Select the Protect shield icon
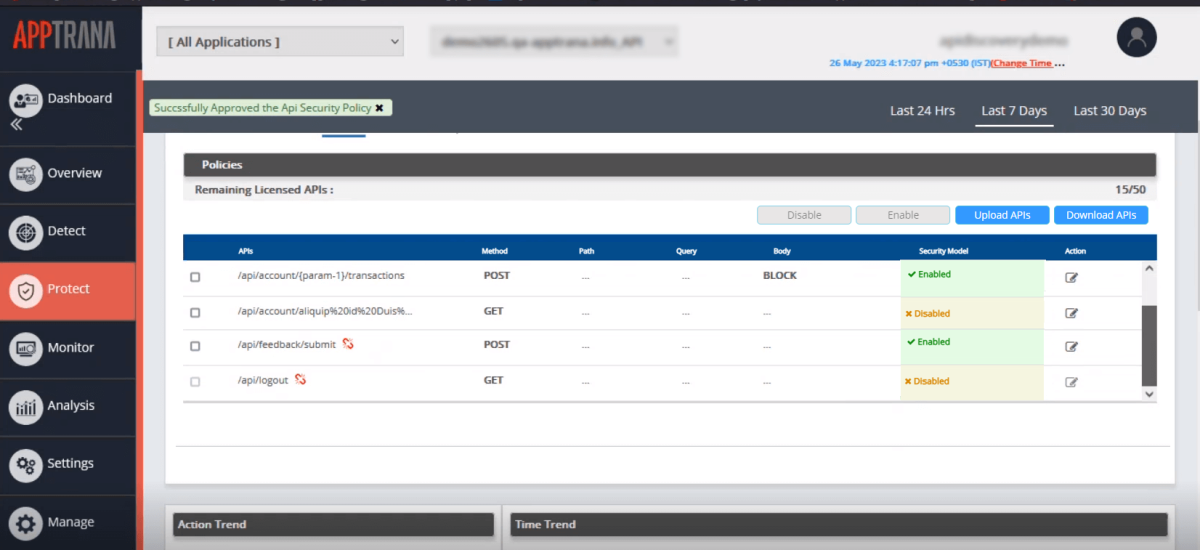1200x550 pixels. coord(25,290)
